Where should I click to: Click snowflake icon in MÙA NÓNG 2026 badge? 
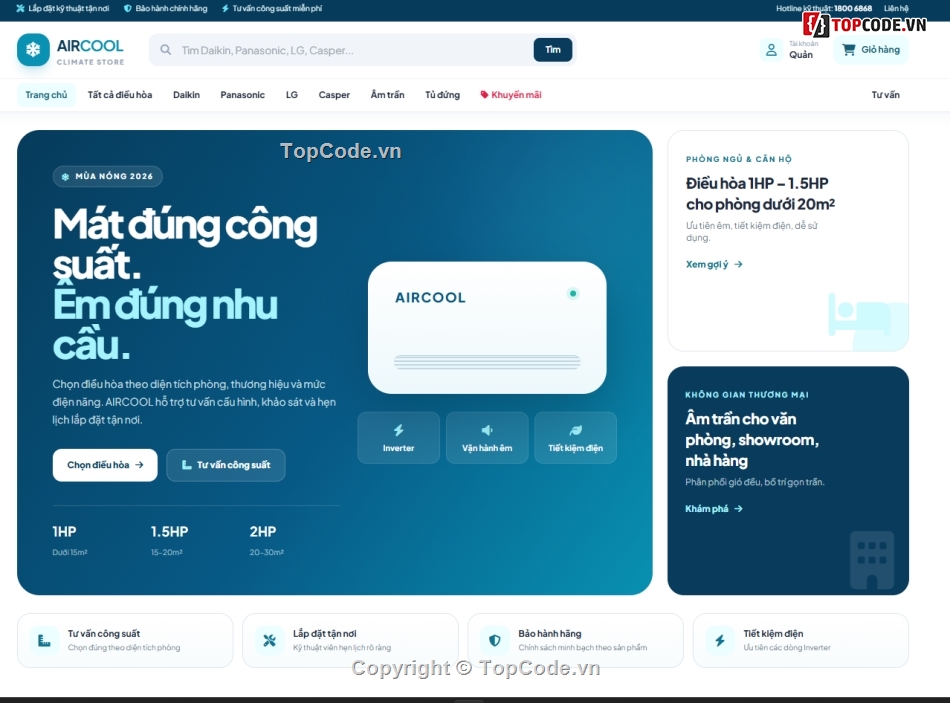pyautogui.click(x=65, y=176)
